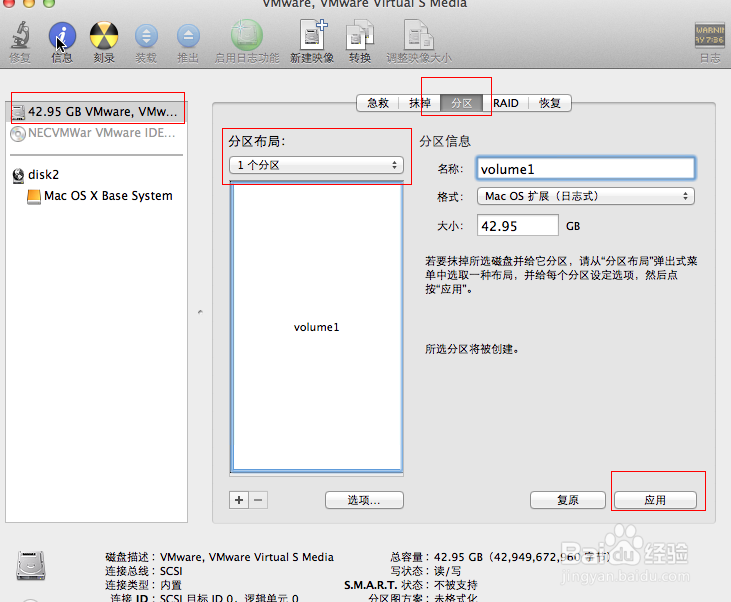This screenshot has height=602, width=731.
Task: Open the 格式 Mac OS 扩展 dropdown
Action: [586, 196]
